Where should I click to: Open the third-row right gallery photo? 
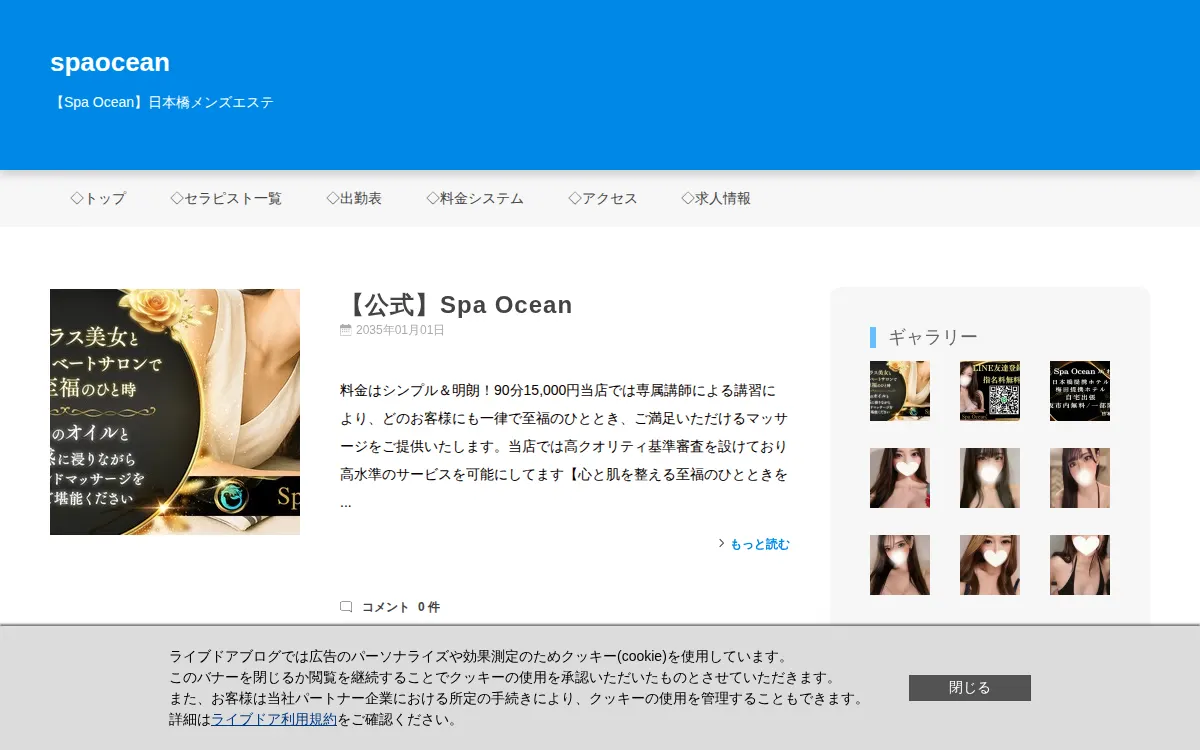[x=1080, y=565]
